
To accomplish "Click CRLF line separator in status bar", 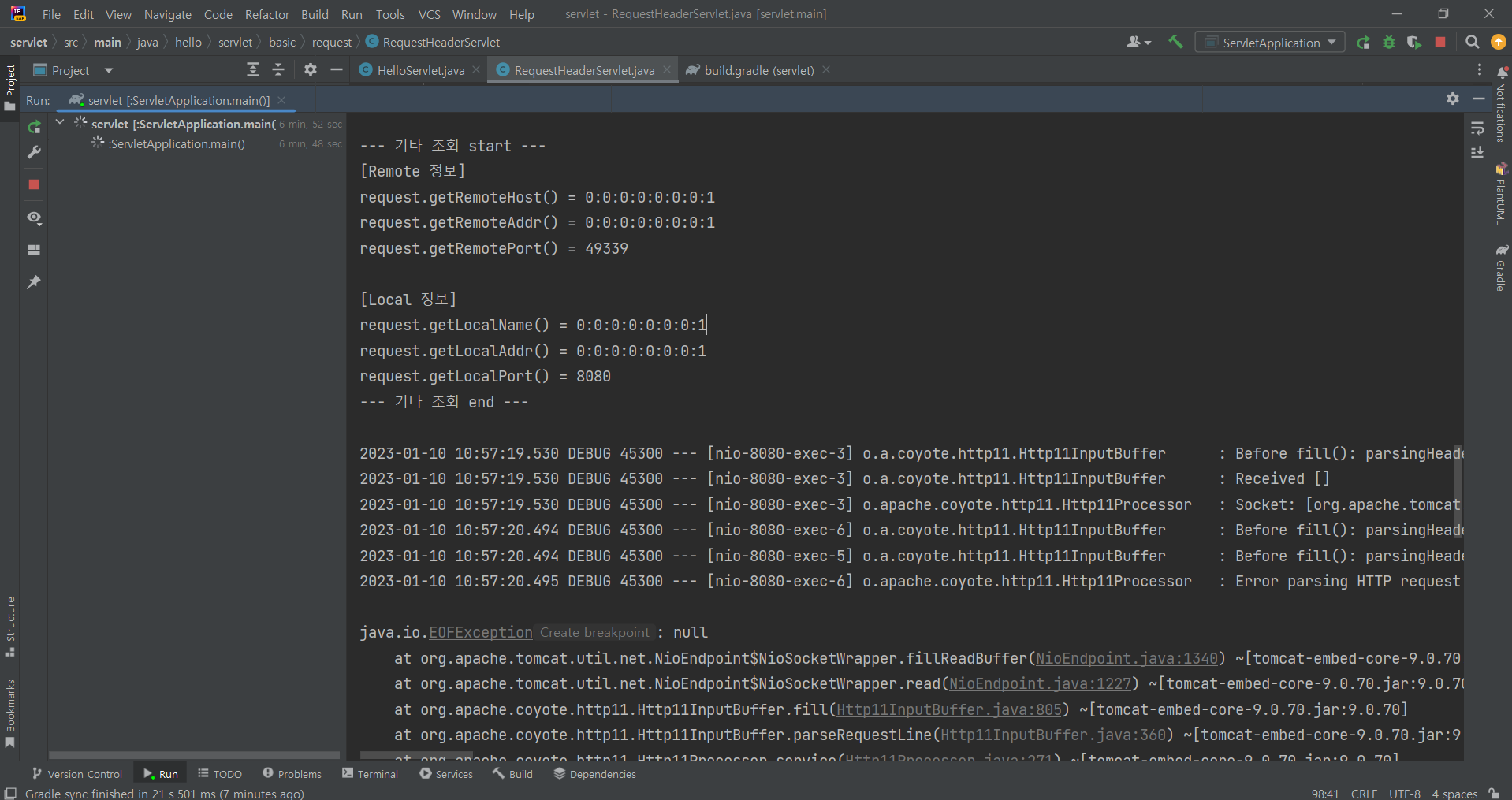I will (x=1364, y=793).
